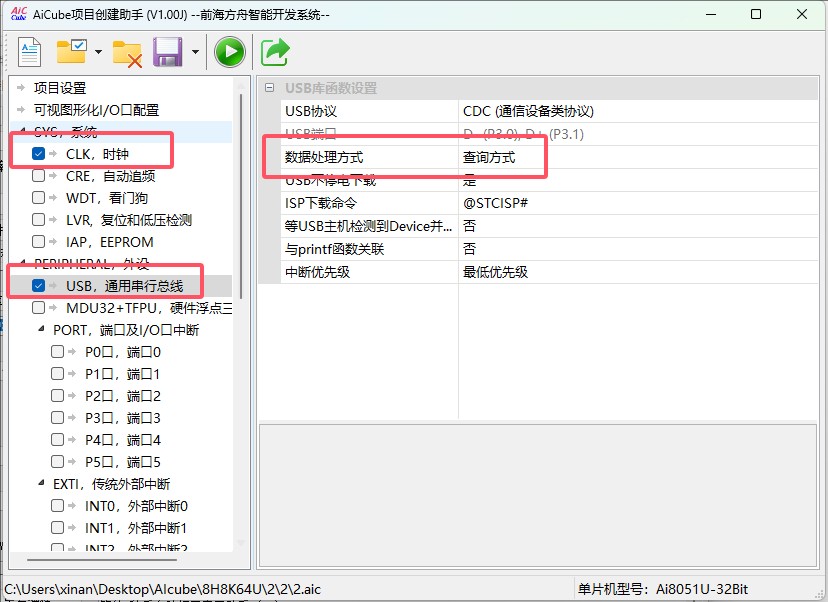The width and height of the screenshot is (828, 602).
Task: Click the green run/generate icon
Action: [230, 52]
